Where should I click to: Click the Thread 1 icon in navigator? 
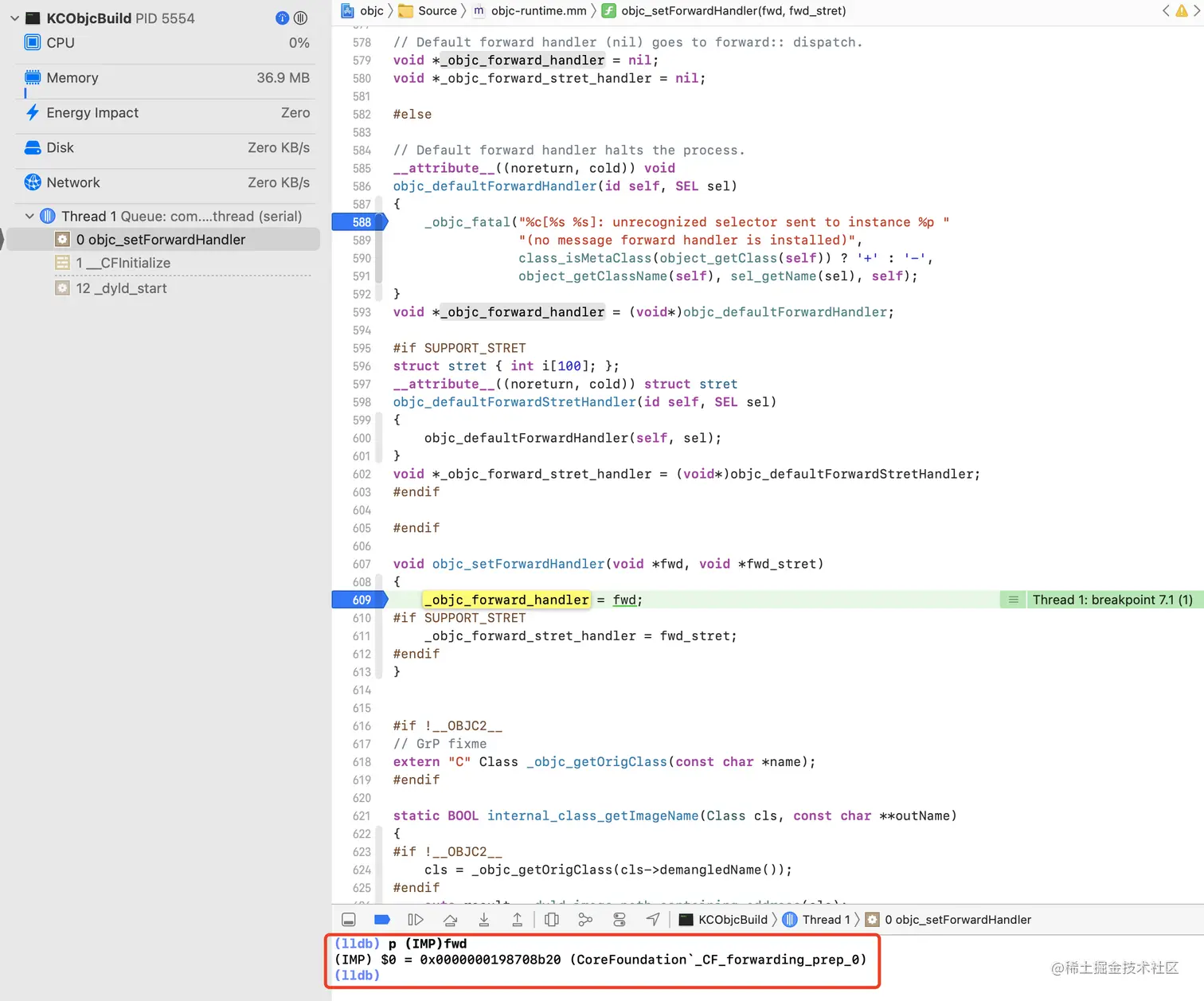point(48,217)
